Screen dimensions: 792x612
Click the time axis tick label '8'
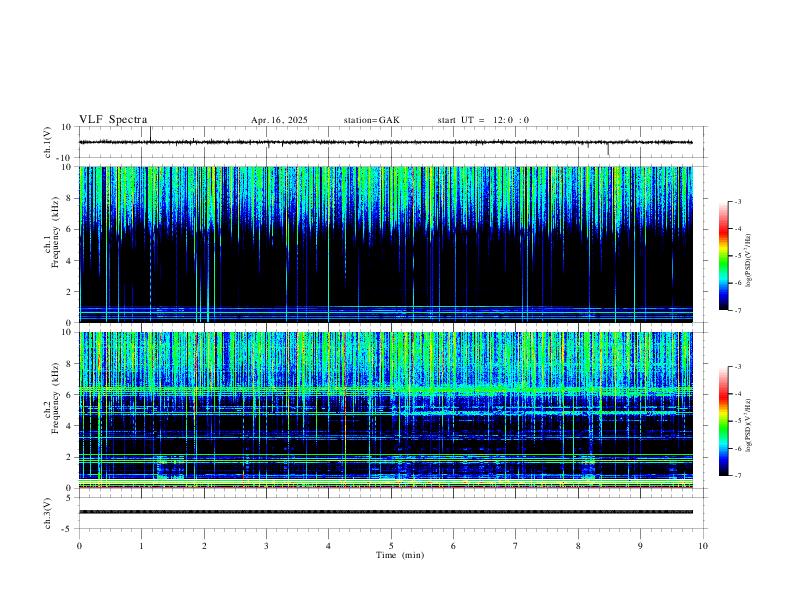[578, 546]
